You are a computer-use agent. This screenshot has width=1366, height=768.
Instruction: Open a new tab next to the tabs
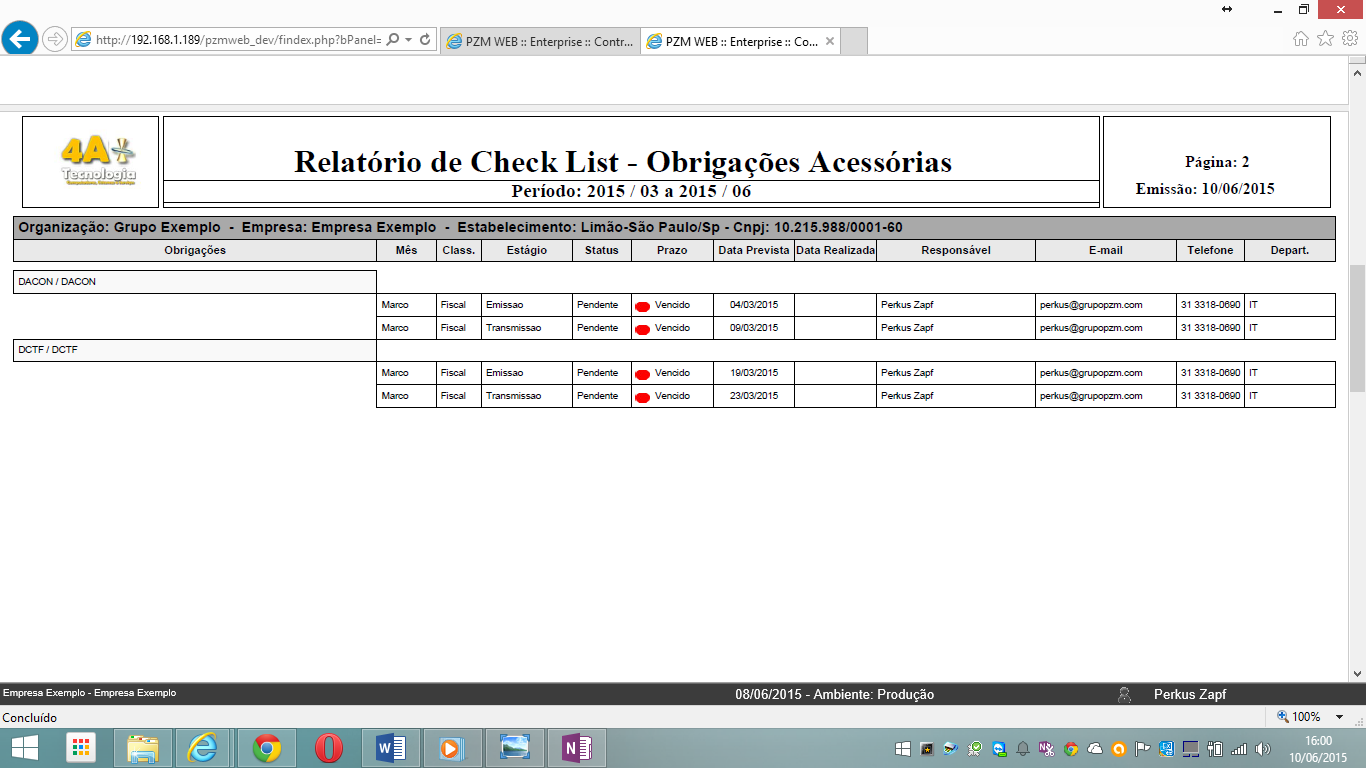854,42
